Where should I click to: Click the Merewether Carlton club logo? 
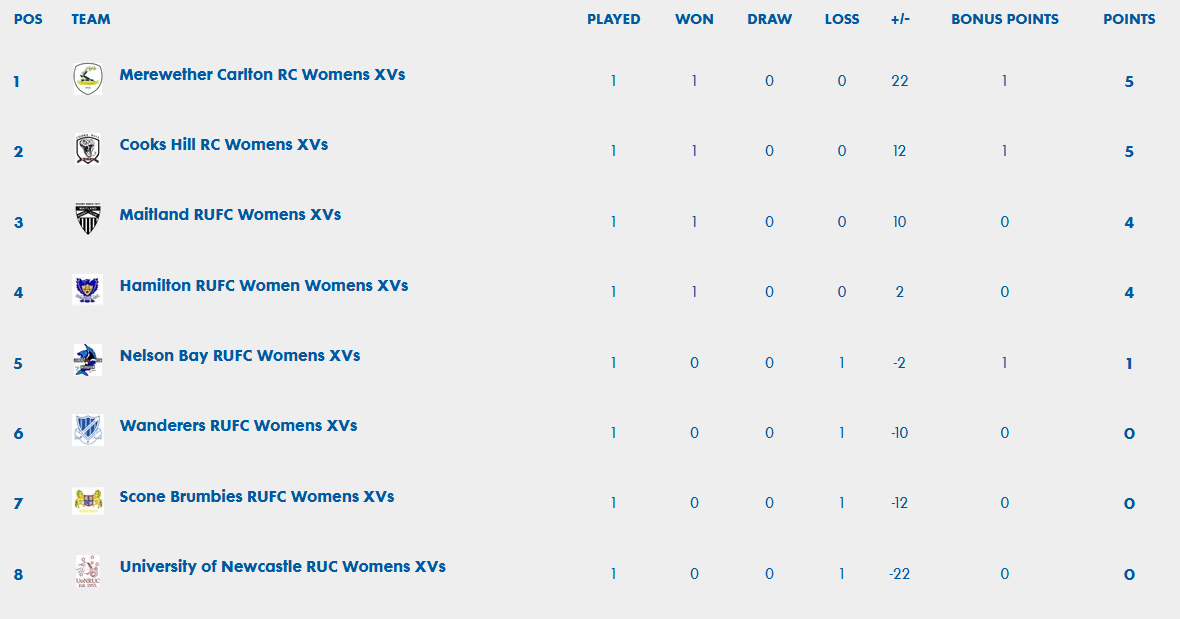pos(87,79)
